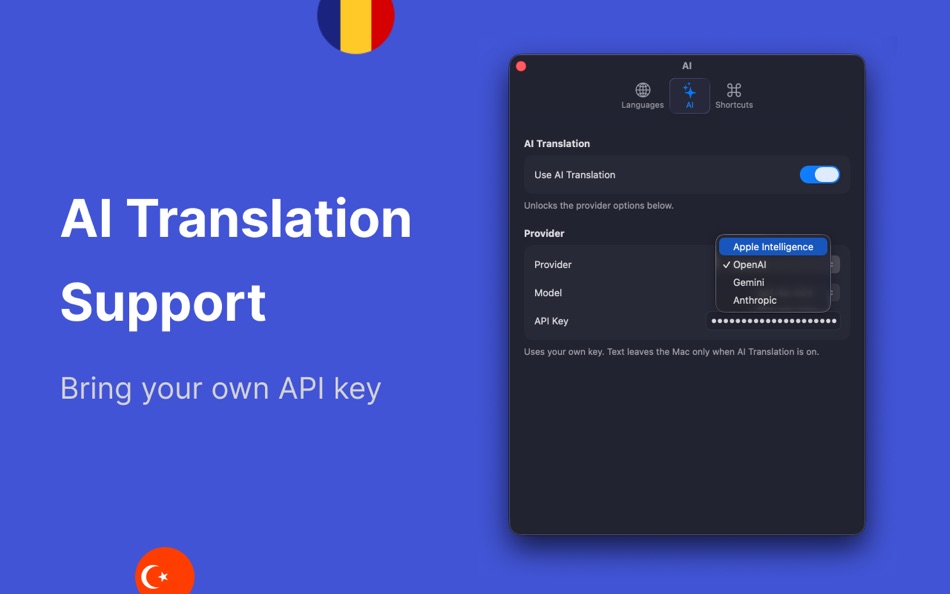Click the API Key password field
The width and height of the screenshot is (950, 594).
[x=773, y=321]
